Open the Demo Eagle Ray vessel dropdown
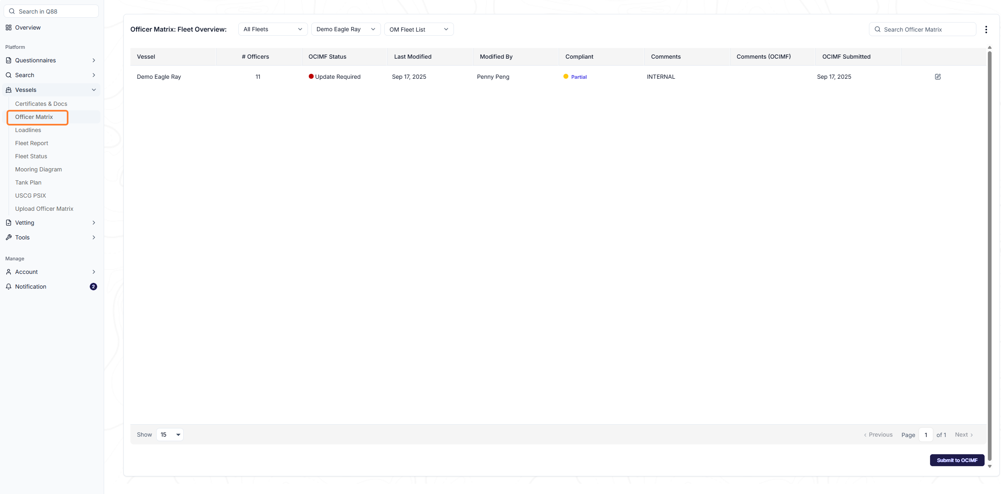The width and height of the screenshot is (1001, 494). point(346,29)
